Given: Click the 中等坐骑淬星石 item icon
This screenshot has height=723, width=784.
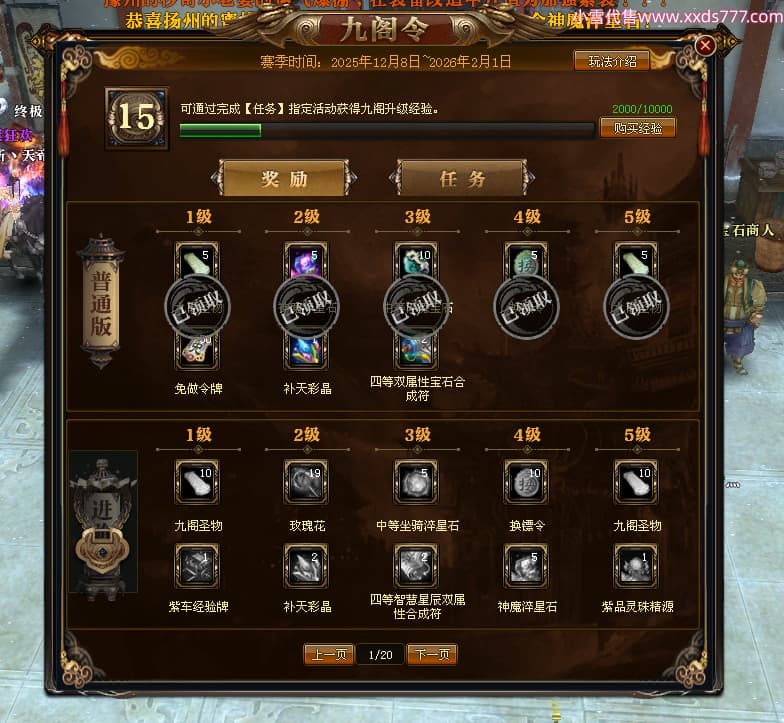Looking at the screenshot, I should 416,482.
